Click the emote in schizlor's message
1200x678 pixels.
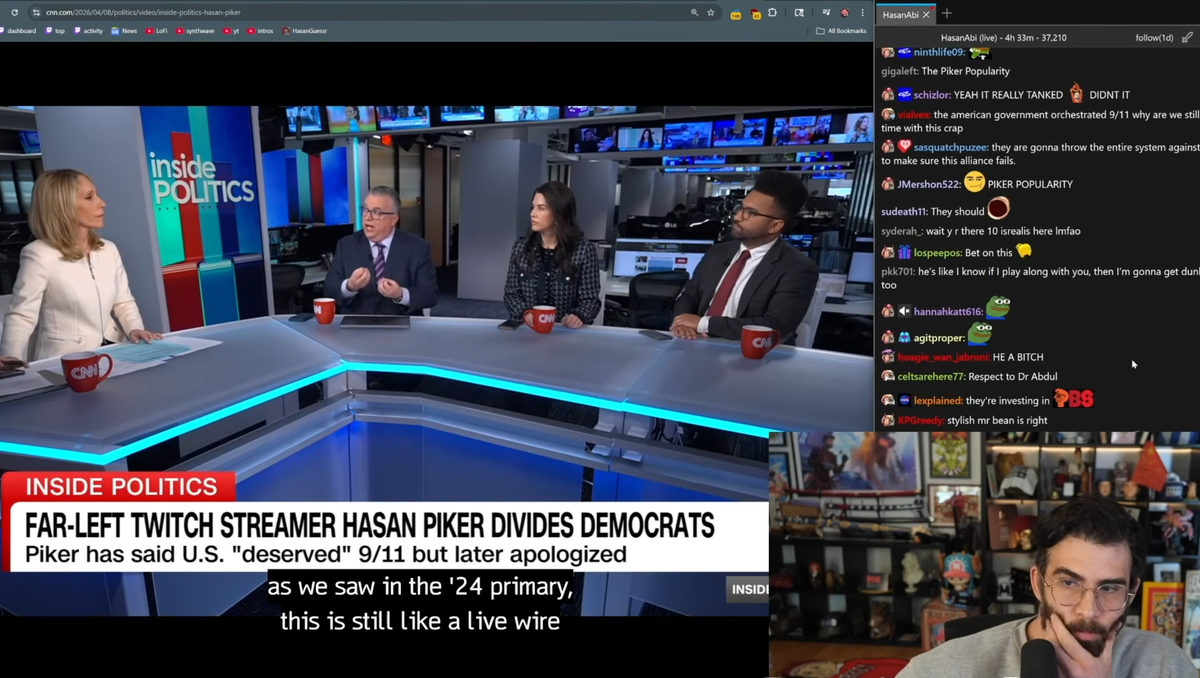pyautogui.click(x=1076, y=94)
